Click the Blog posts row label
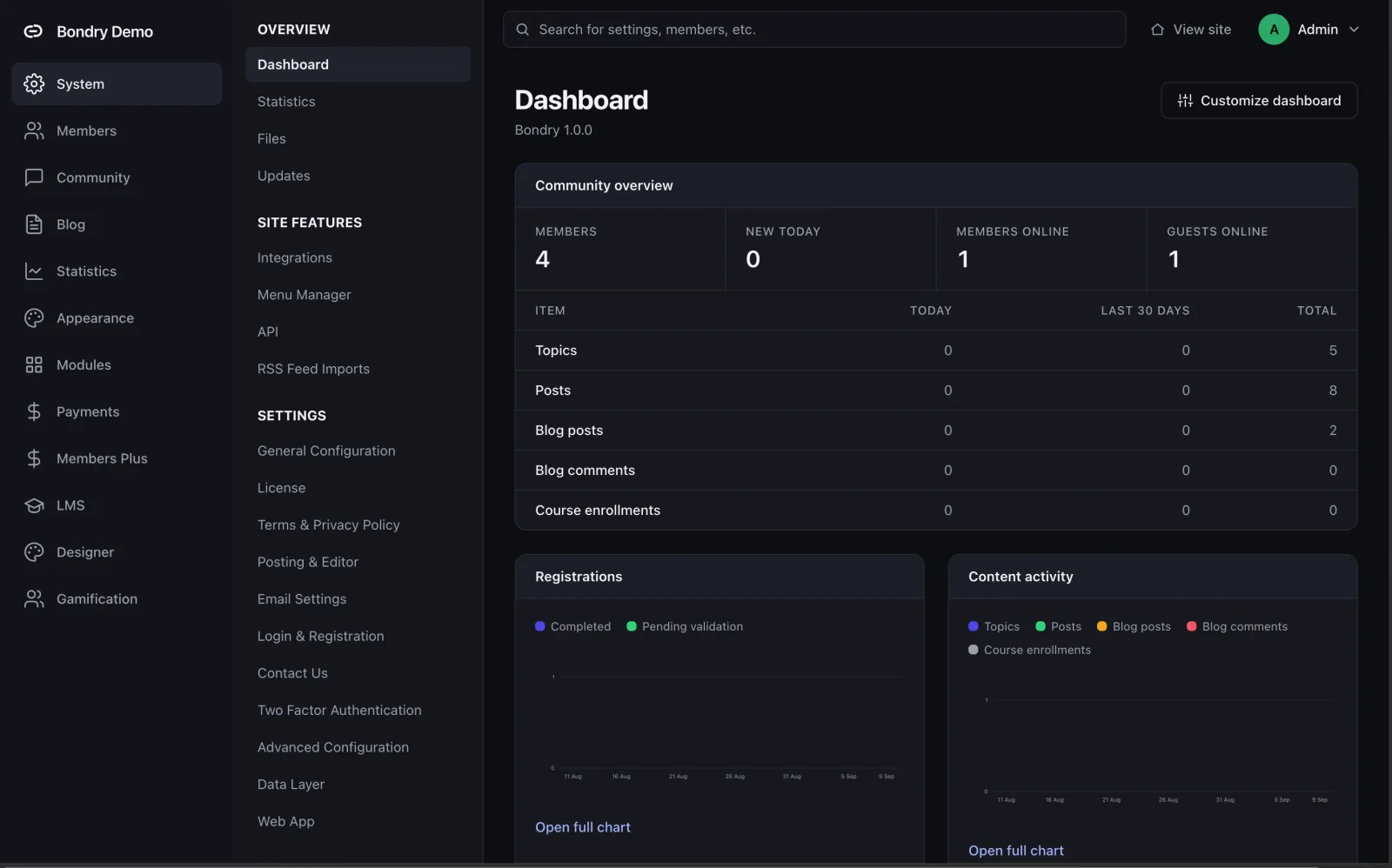The image size is (1392, 868). (x=569, y=431)
